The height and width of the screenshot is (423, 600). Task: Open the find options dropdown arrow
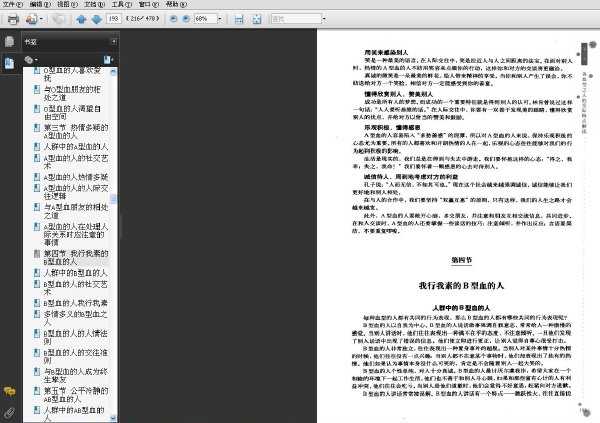(x=324, y=18)
